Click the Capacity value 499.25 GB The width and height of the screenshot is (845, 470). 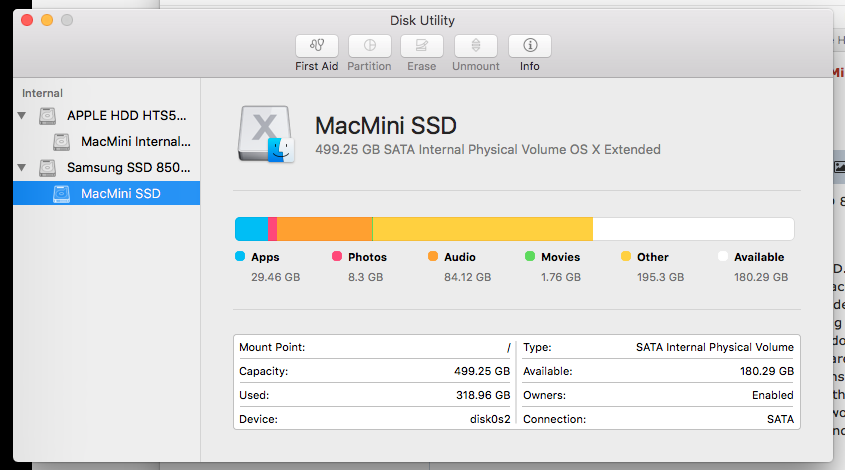coord(482,371)
